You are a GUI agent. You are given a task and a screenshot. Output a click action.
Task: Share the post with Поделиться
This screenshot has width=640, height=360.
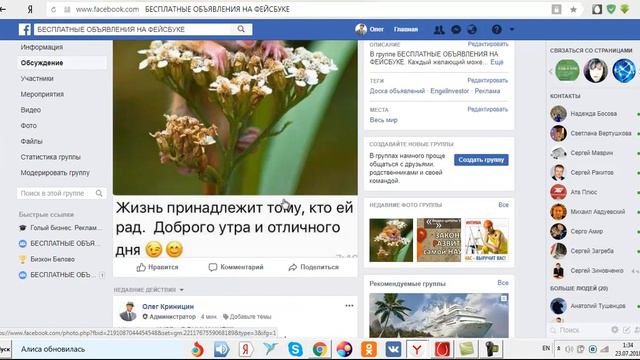[313, 267]
